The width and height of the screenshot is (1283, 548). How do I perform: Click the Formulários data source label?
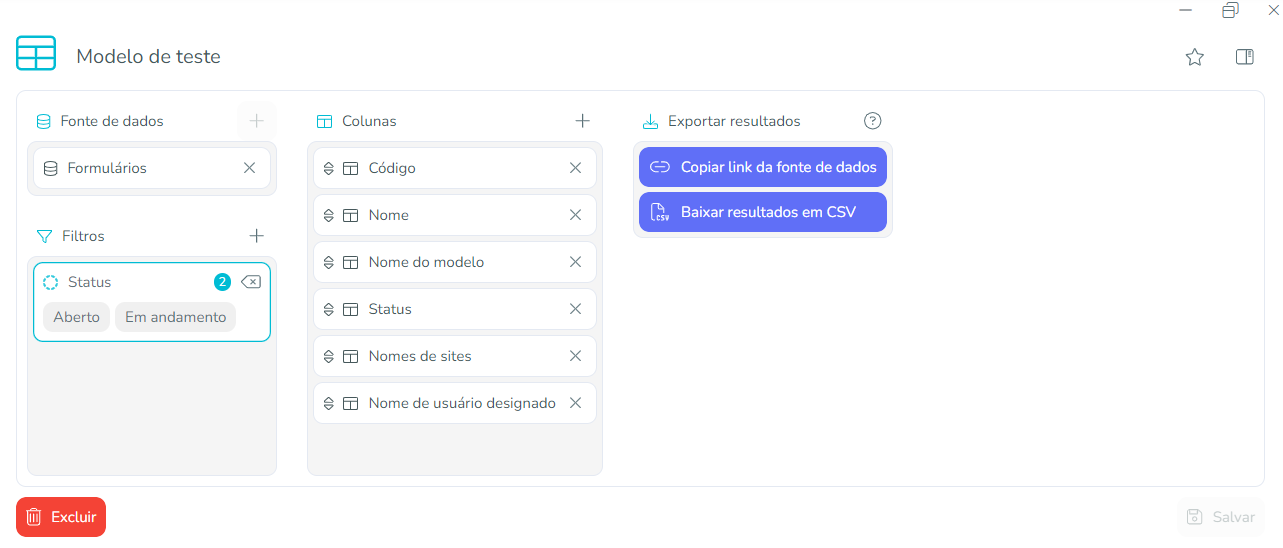(x=107, y=168)
